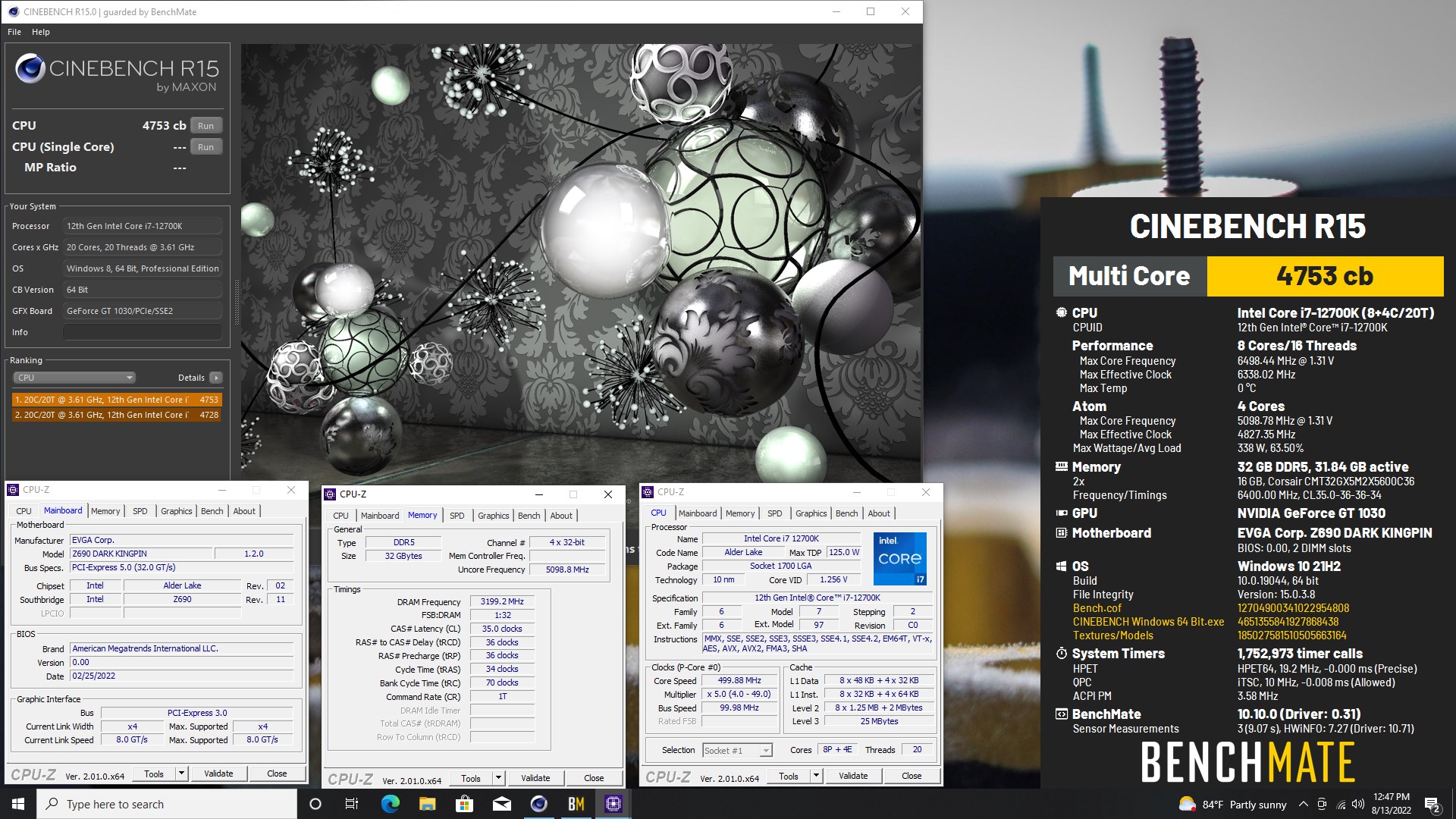Click the CPU-Z icon in Mainboard window title

pyautogui.click(x=13, y=490)
